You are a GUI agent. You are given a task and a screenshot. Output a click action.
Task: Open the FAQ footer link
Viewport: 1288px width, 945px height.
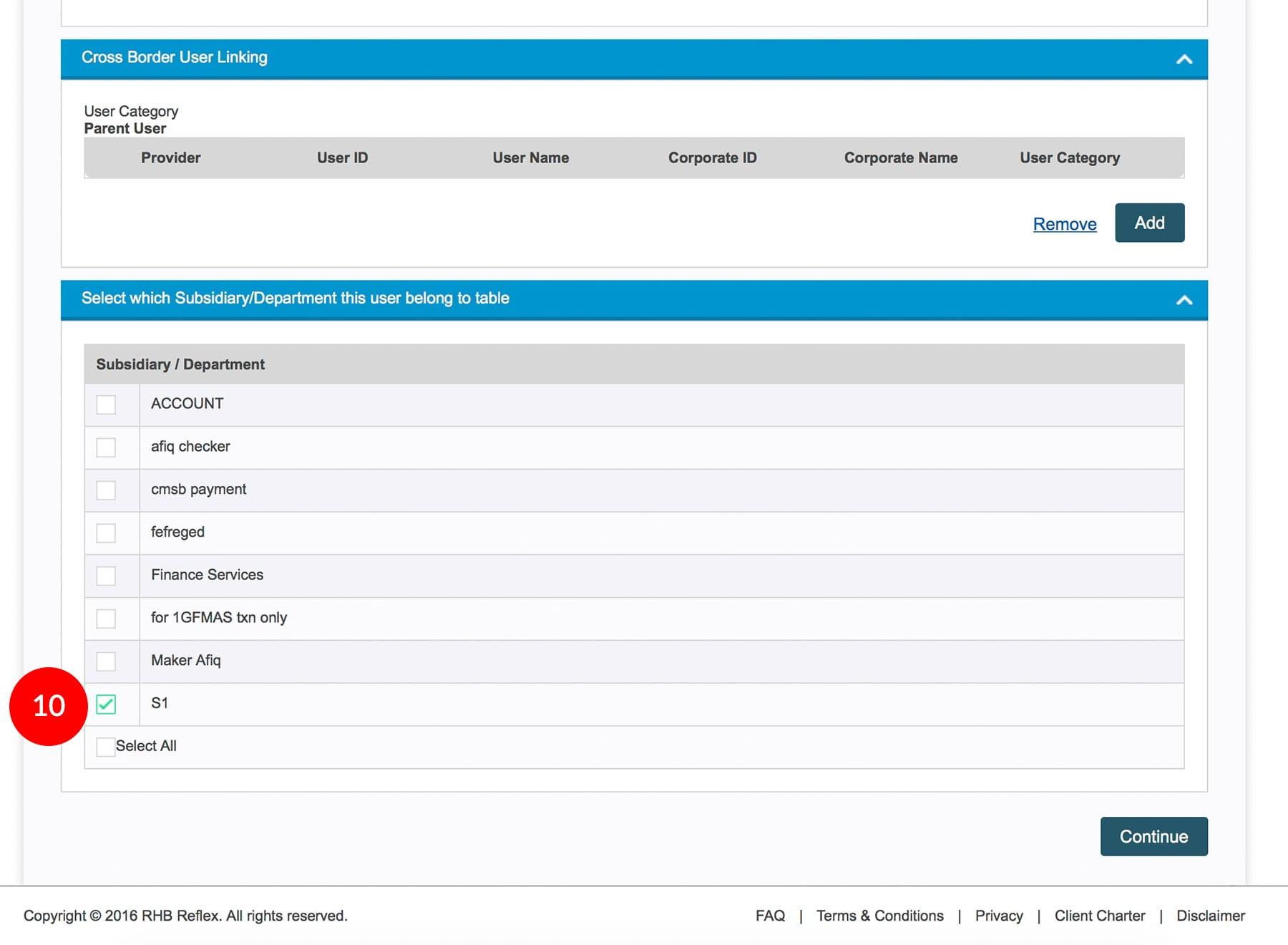point(770,916)
